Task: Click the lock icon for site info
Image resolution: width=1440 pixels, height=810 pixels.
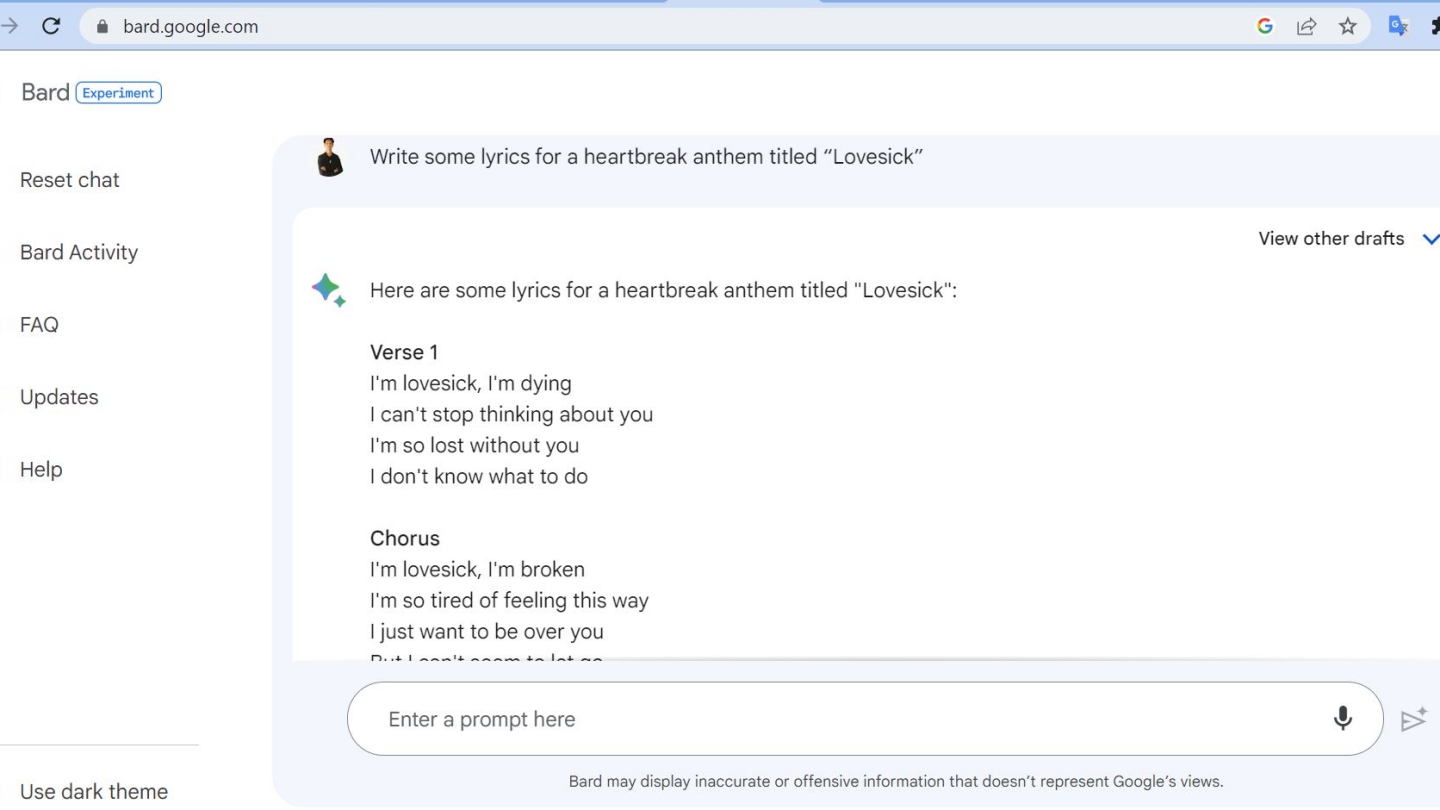Action: coord(101,27)
